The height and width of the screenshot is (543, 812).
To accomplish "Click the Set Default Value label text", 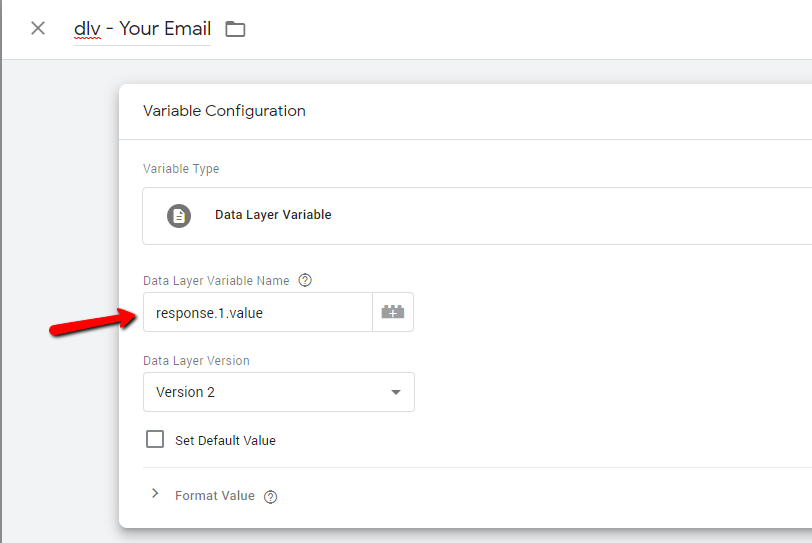I will point(225,441).
